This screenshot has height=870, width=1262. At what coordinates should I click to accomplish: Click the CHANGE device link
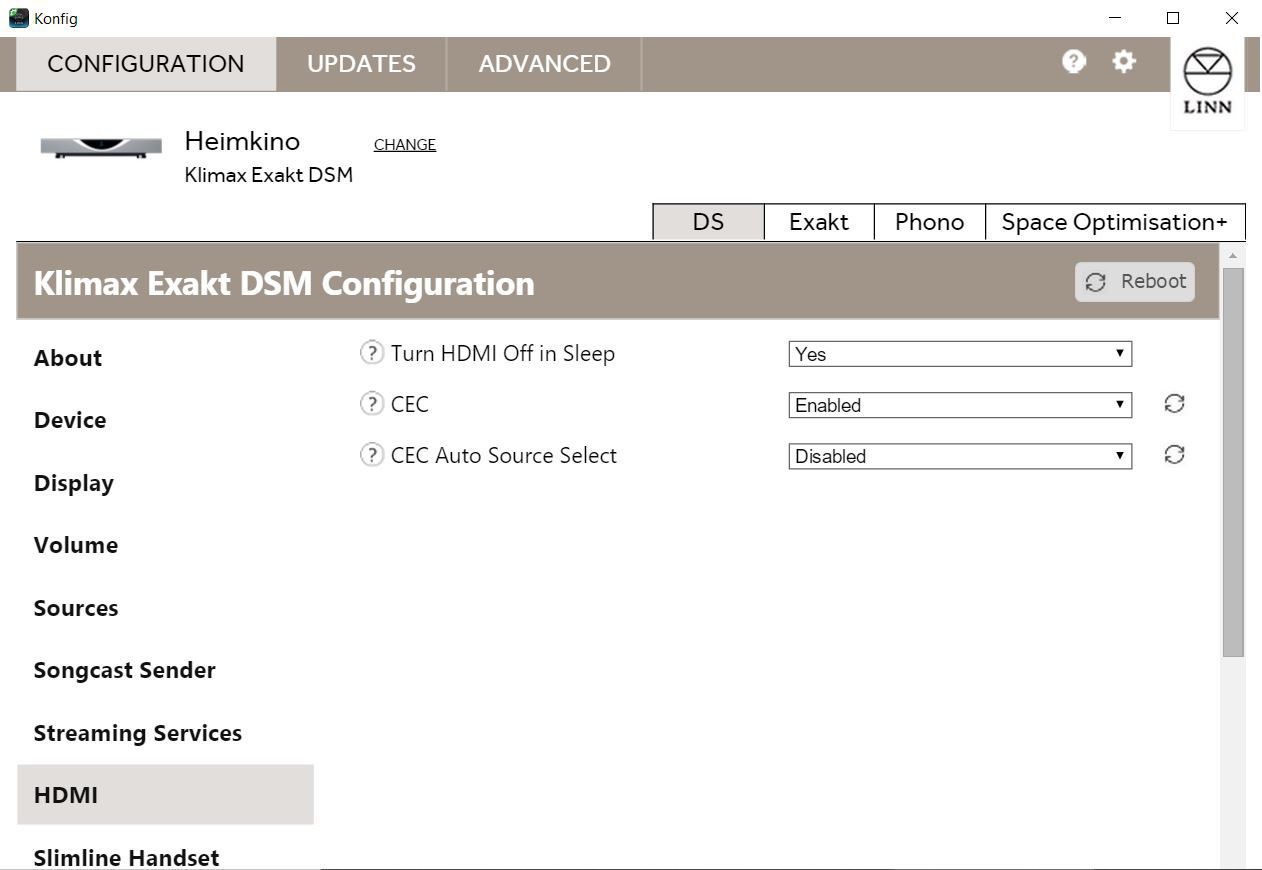[x=405, y=144]
